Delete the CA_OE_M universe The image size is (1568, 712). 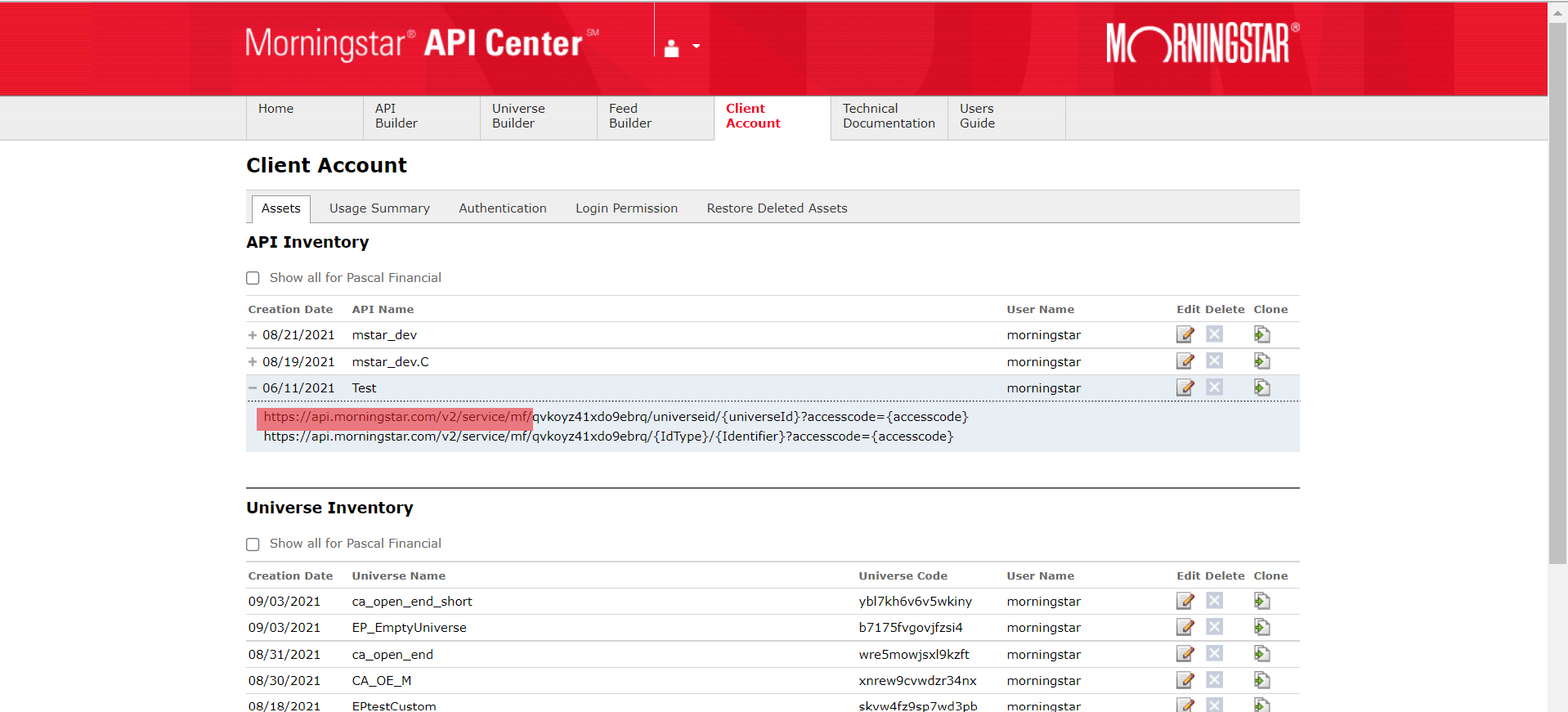(1215, 680)
